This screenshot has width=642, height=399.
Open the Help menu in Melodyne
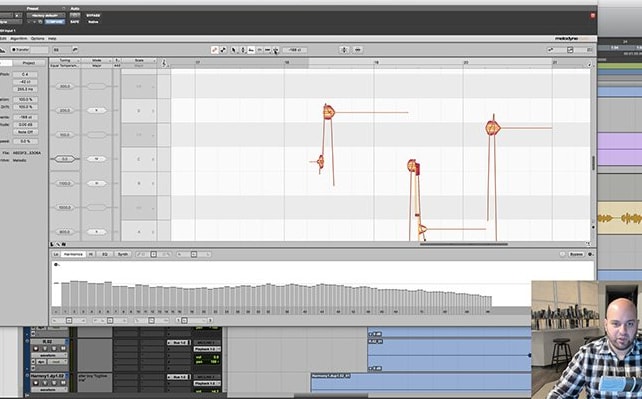pyautogui.click(x=52, y=38)
